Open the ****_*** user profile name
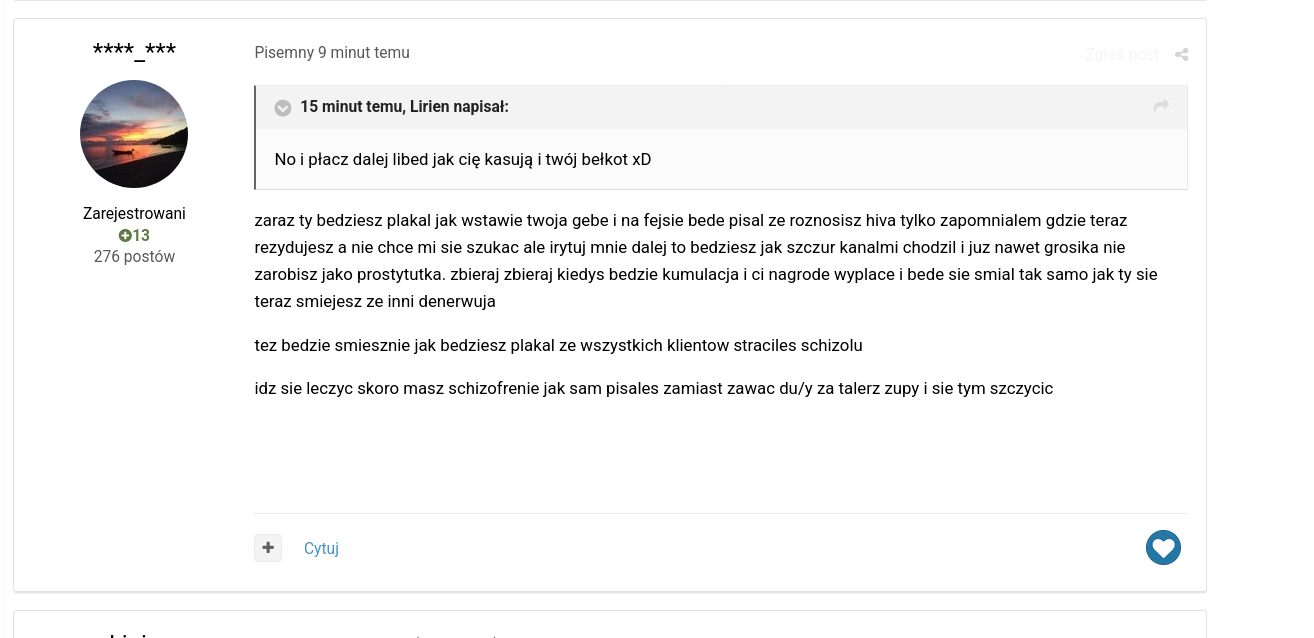 (134, 51)
